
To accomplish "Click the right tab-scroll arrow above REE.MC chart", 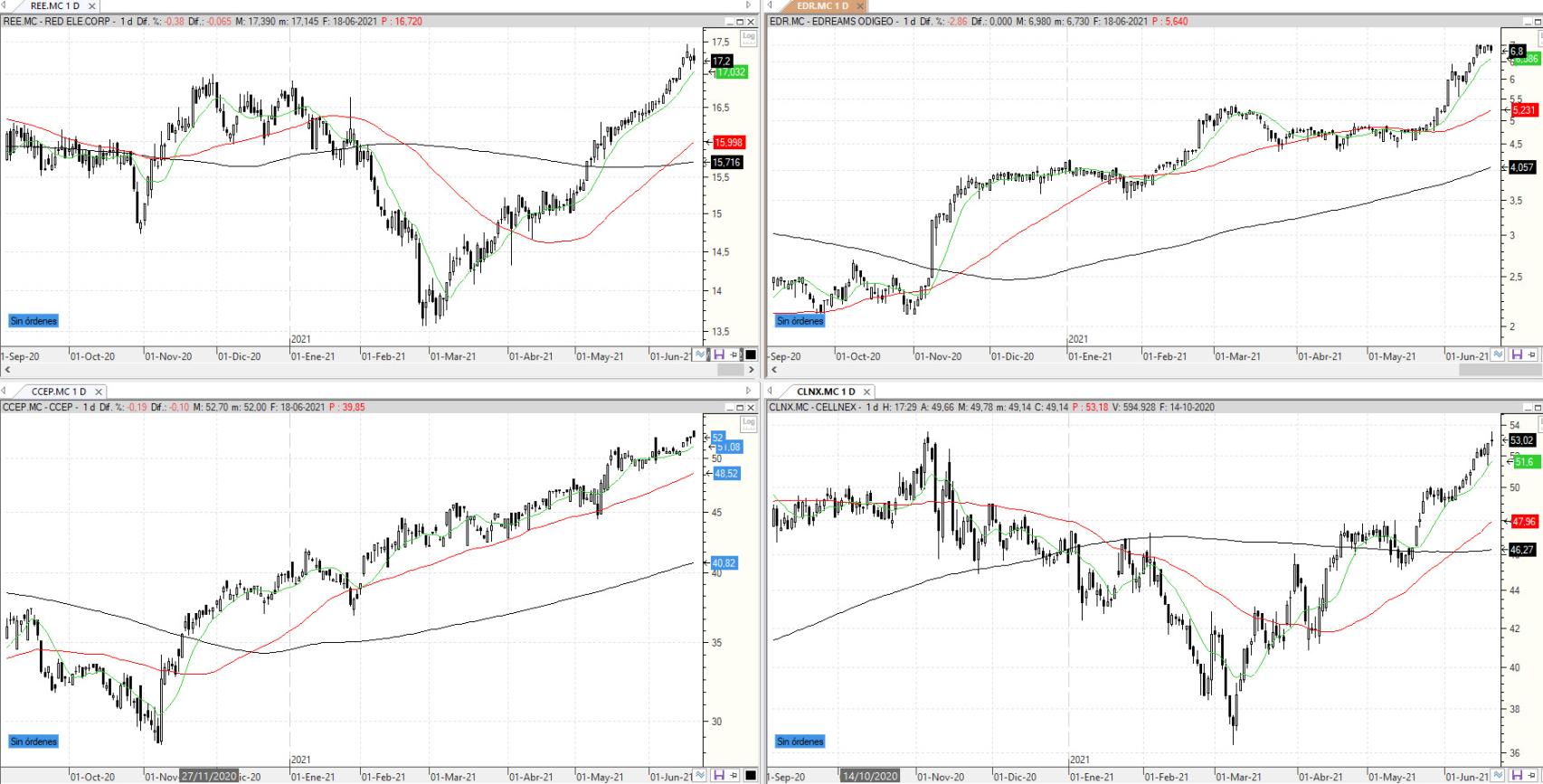I will point(748,5).
